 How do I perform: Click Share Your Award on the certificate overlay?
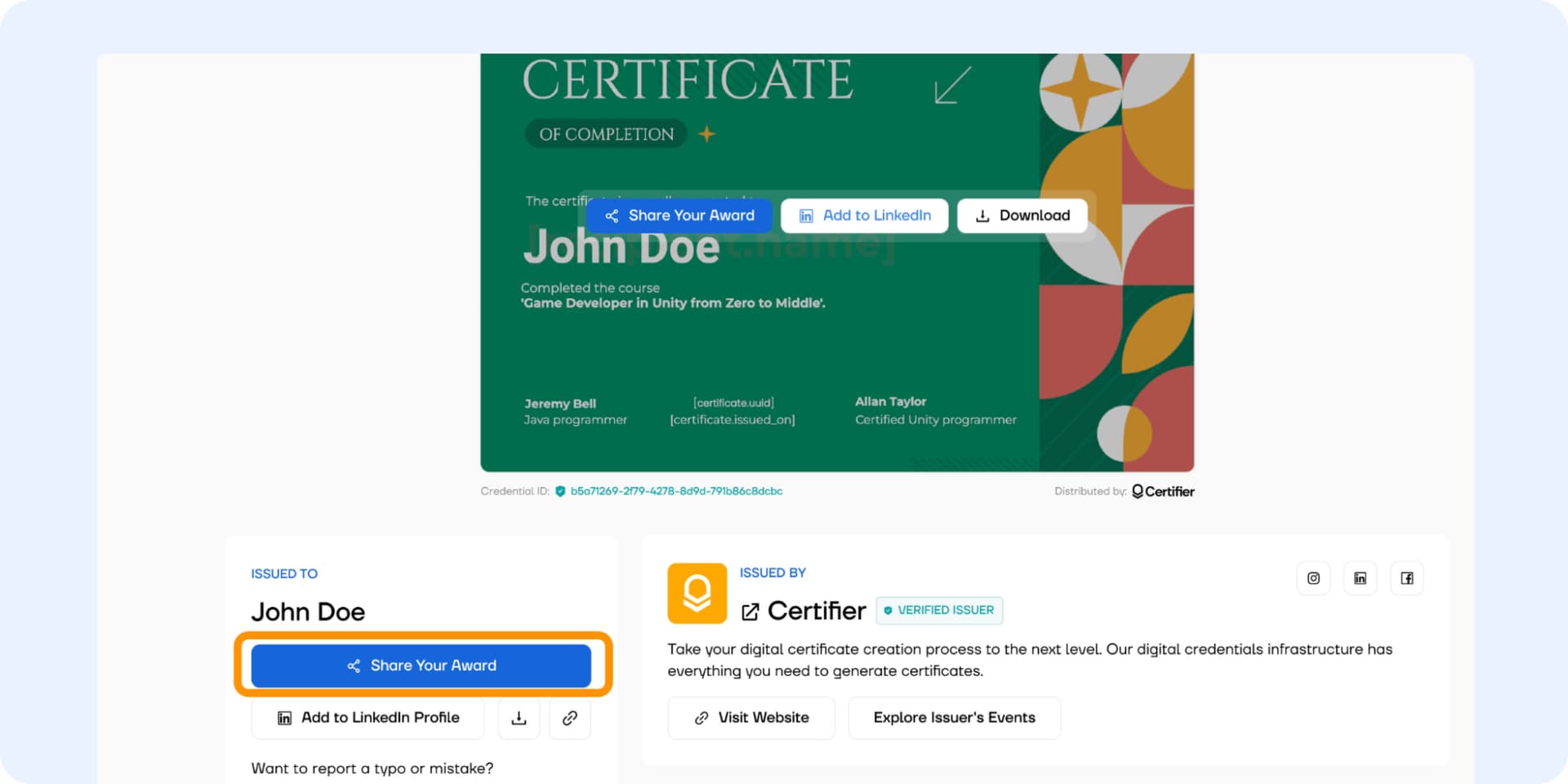click(x=678, y=215)
